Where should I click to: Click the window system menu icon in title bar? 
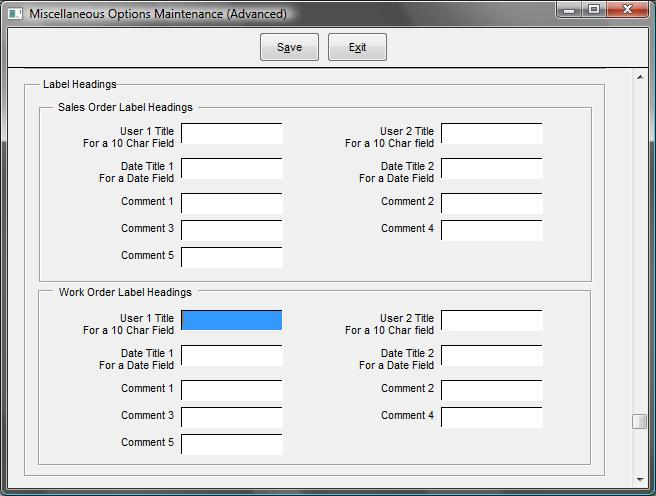15,14
